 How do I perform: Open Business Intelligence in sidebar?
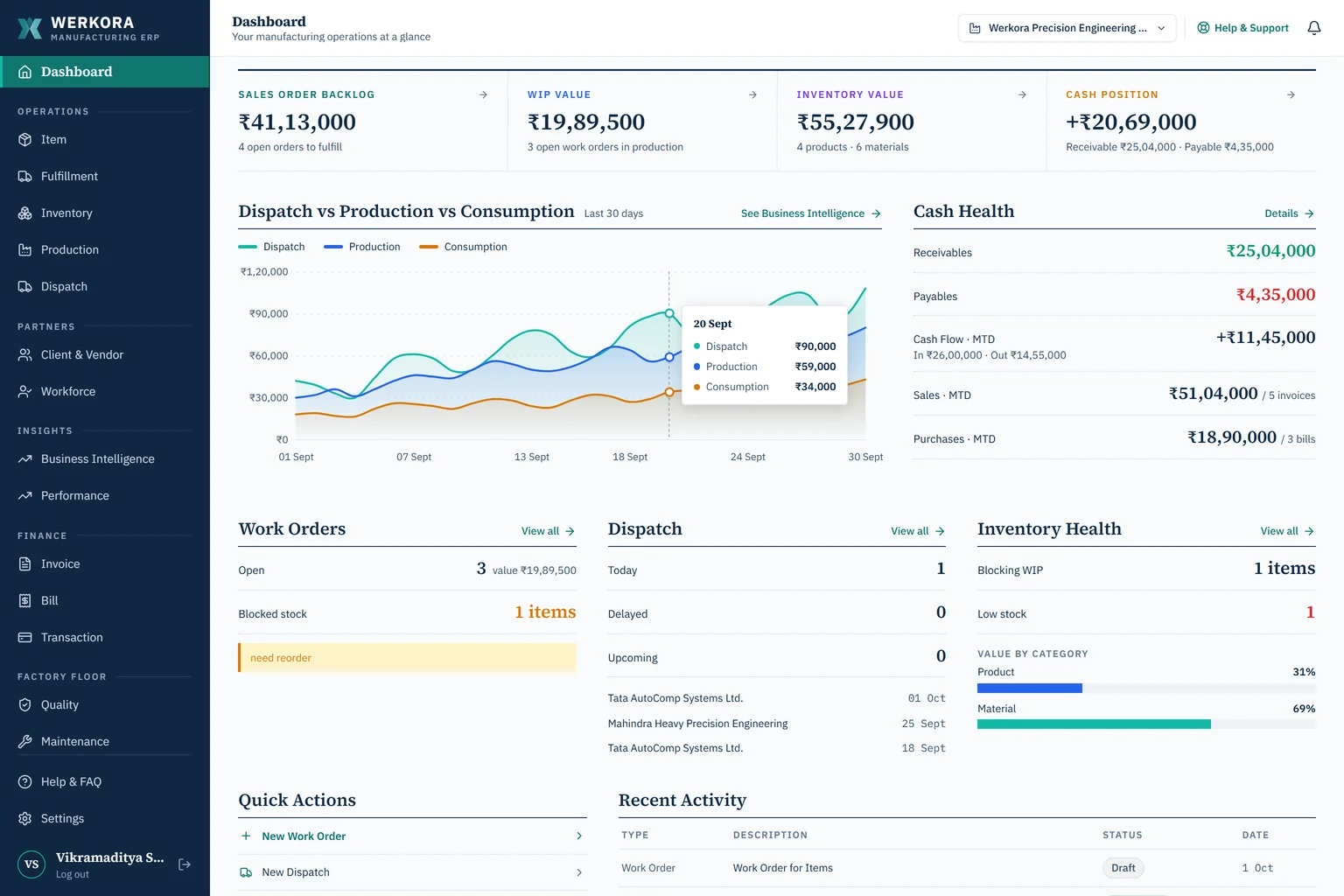(105, 459)
